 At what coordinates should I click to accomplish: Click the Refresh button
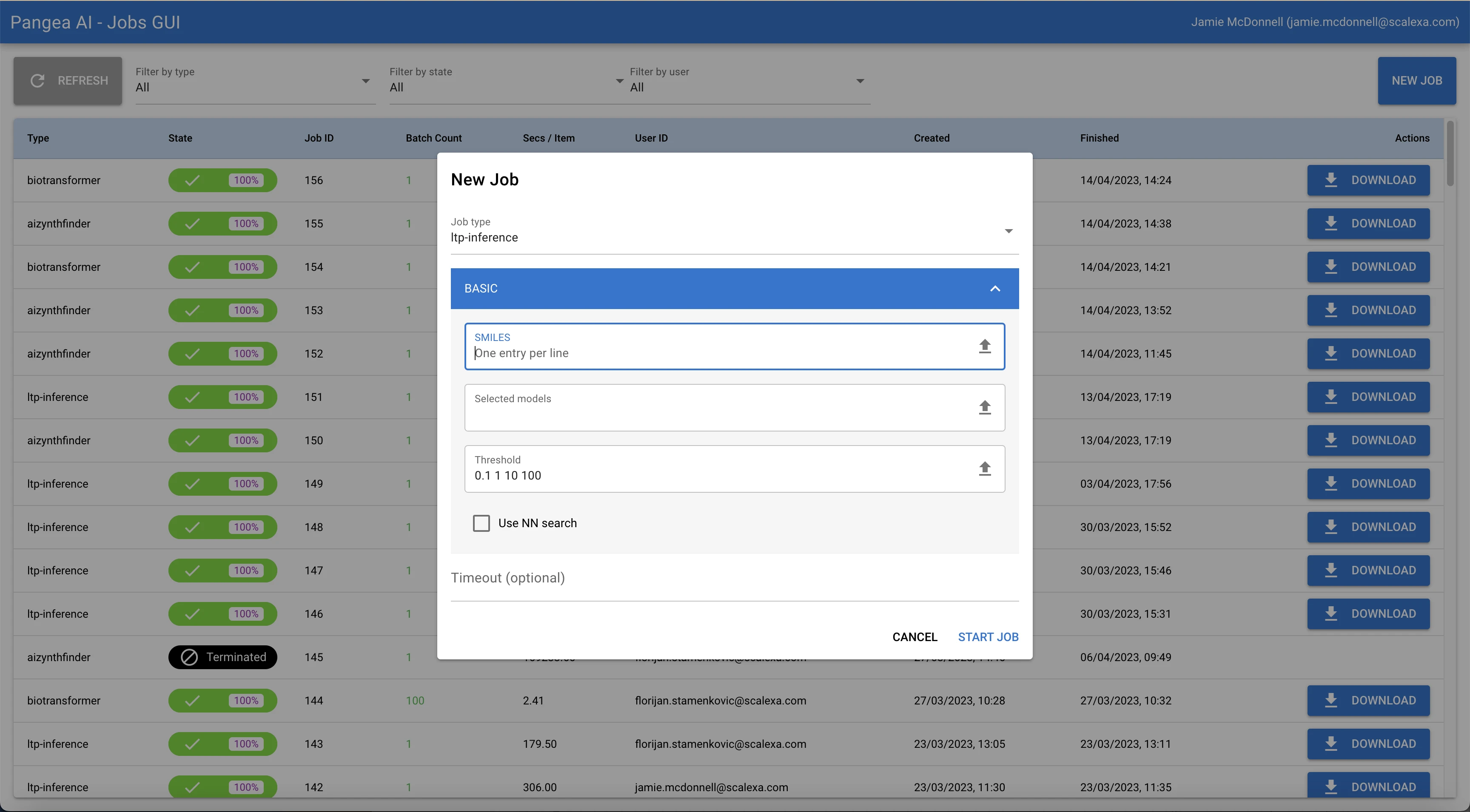(x=68, y=80)
